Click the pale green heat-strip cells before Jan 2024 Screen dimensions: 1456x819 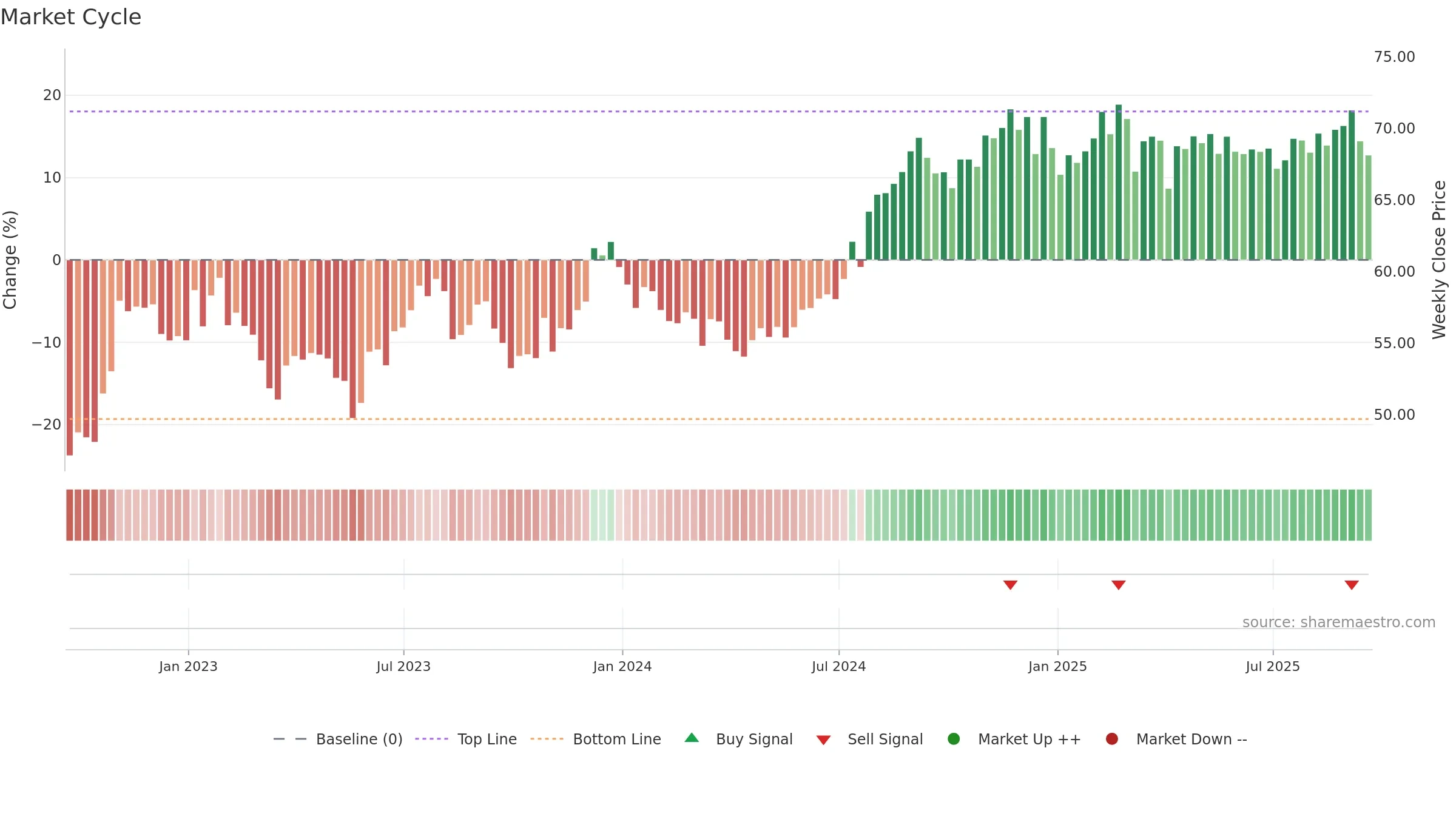(x=602, y=515)
